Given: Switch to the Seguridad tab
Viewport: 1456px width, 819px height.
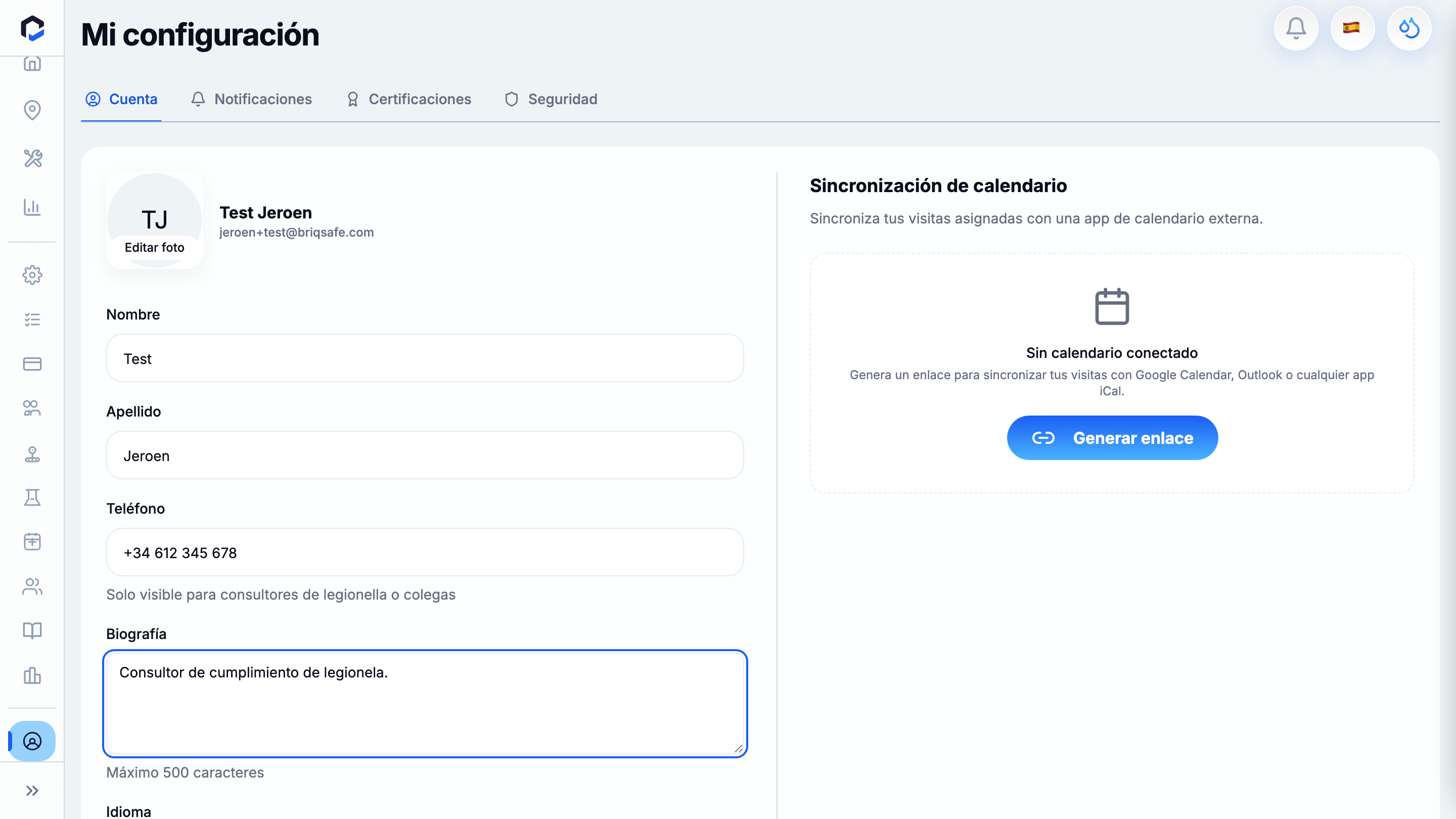Looking at the screenshot, I should 551,100.
